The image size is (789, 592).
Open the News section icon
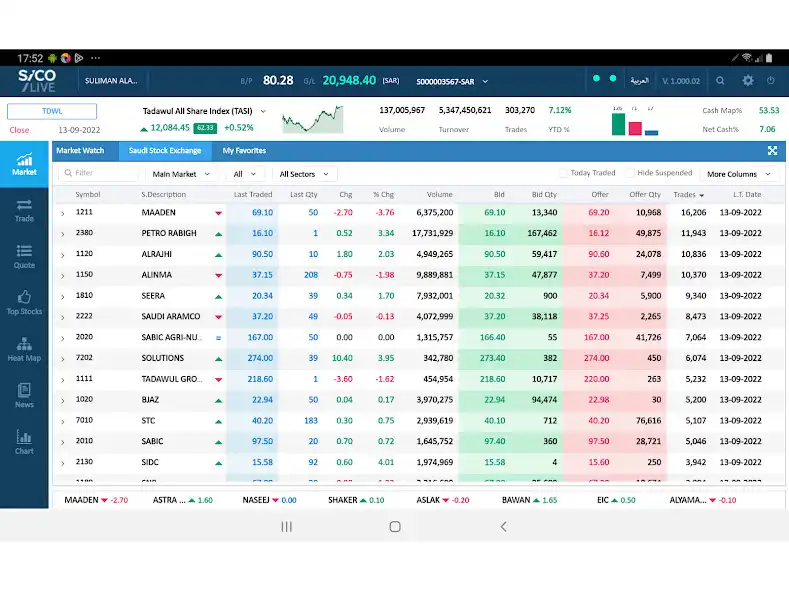point(24,395)
